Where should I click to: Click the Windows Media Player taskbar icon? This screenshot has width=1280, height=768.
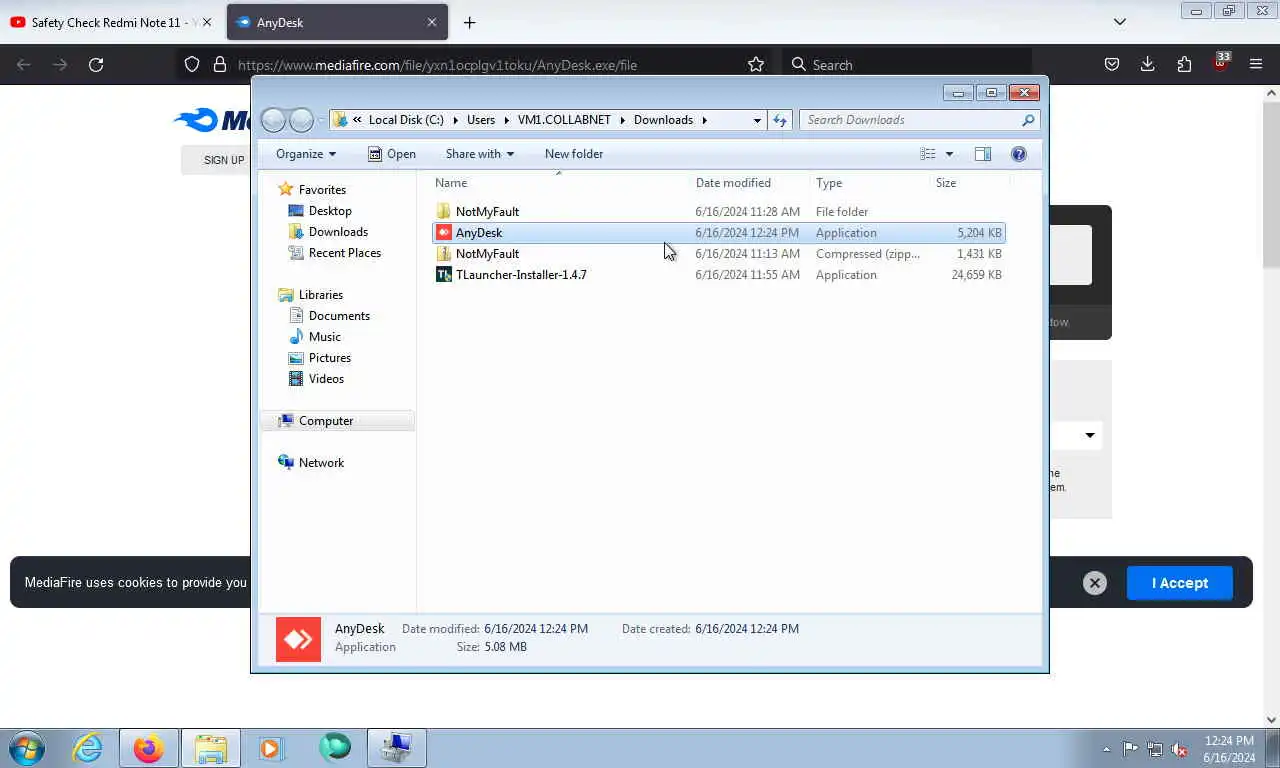pos(270,748)
